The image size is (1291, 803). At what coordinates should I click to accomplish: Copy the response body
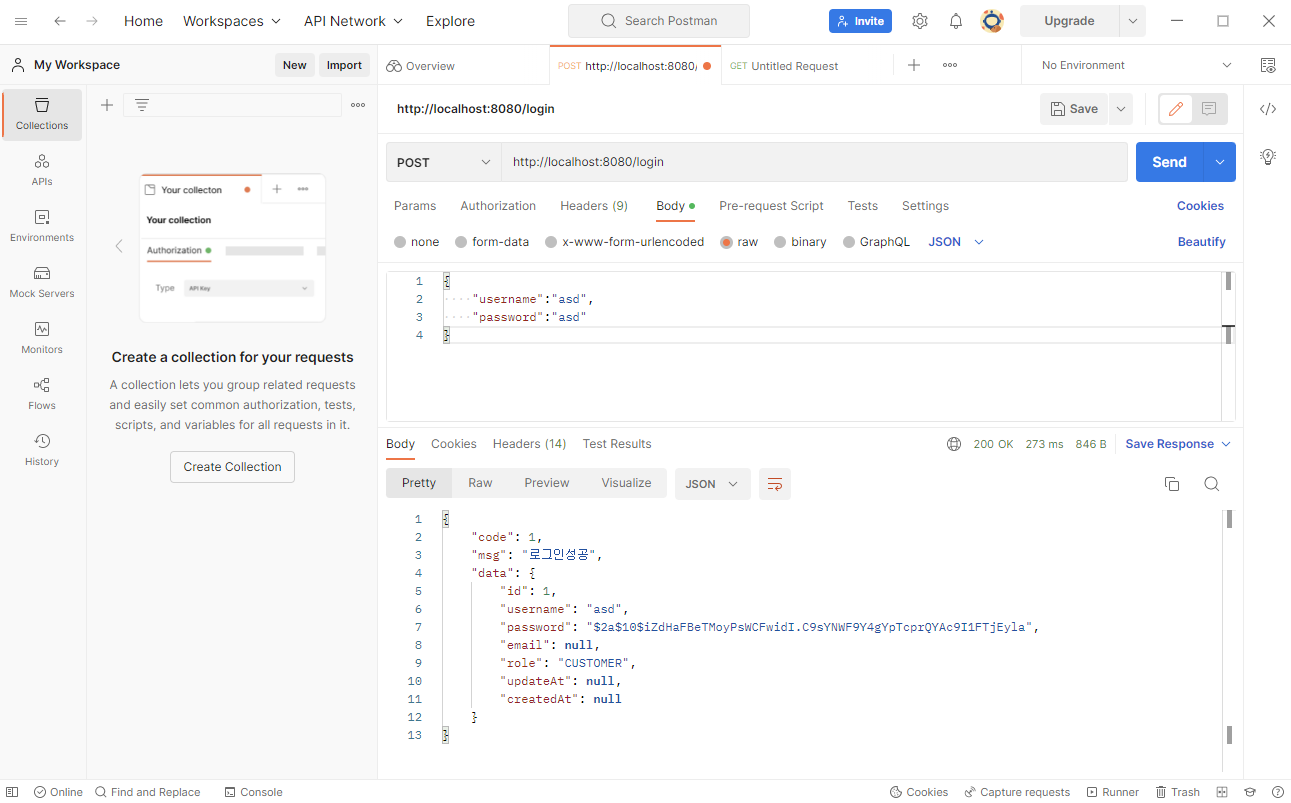(x=1172, y=483)
